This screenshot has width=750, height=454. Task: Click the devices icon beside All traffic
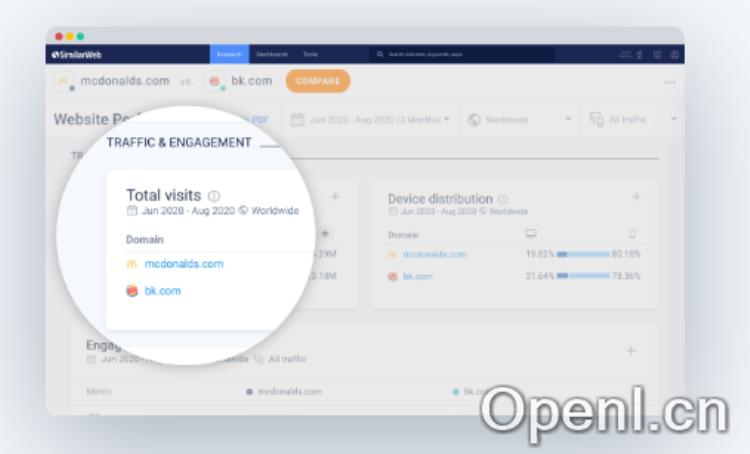tap(596, 120)
